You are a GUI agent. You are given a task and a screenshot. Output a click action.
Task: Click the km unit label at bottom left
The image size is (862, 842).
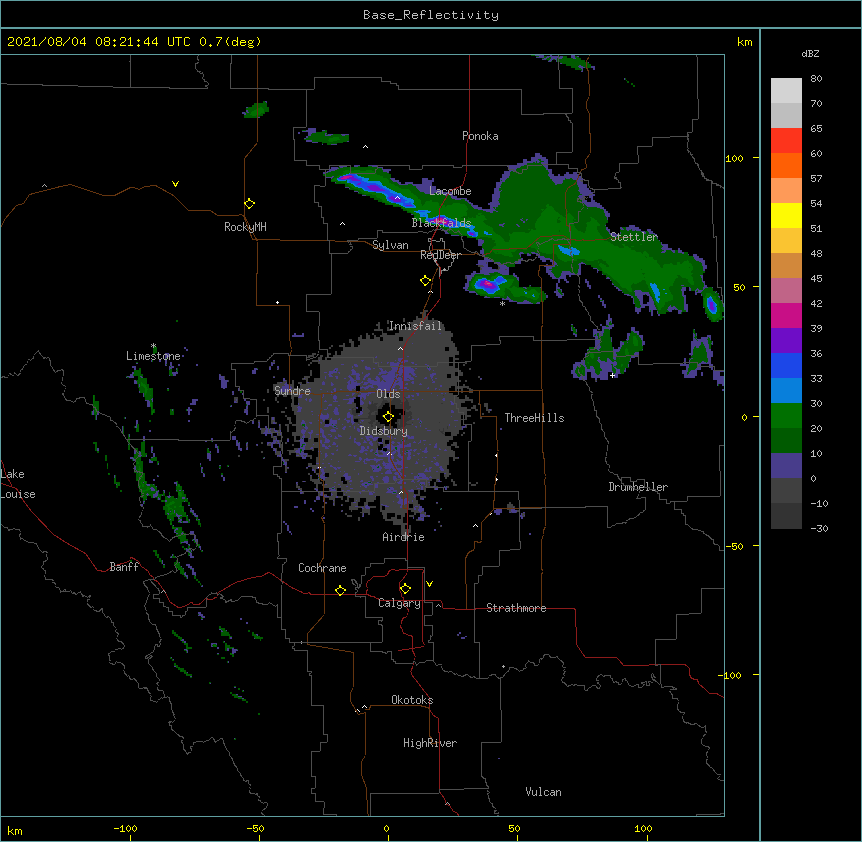click(x=15, y=830)
